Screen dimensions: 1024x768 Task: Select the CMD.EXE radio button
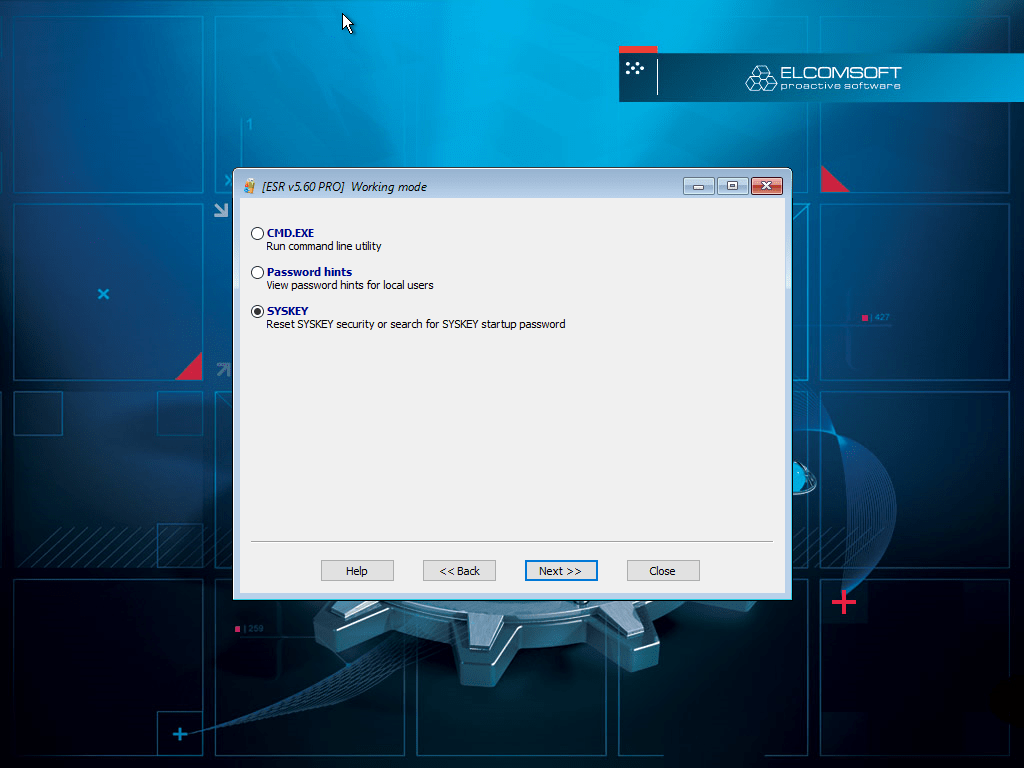pos(257,233)
